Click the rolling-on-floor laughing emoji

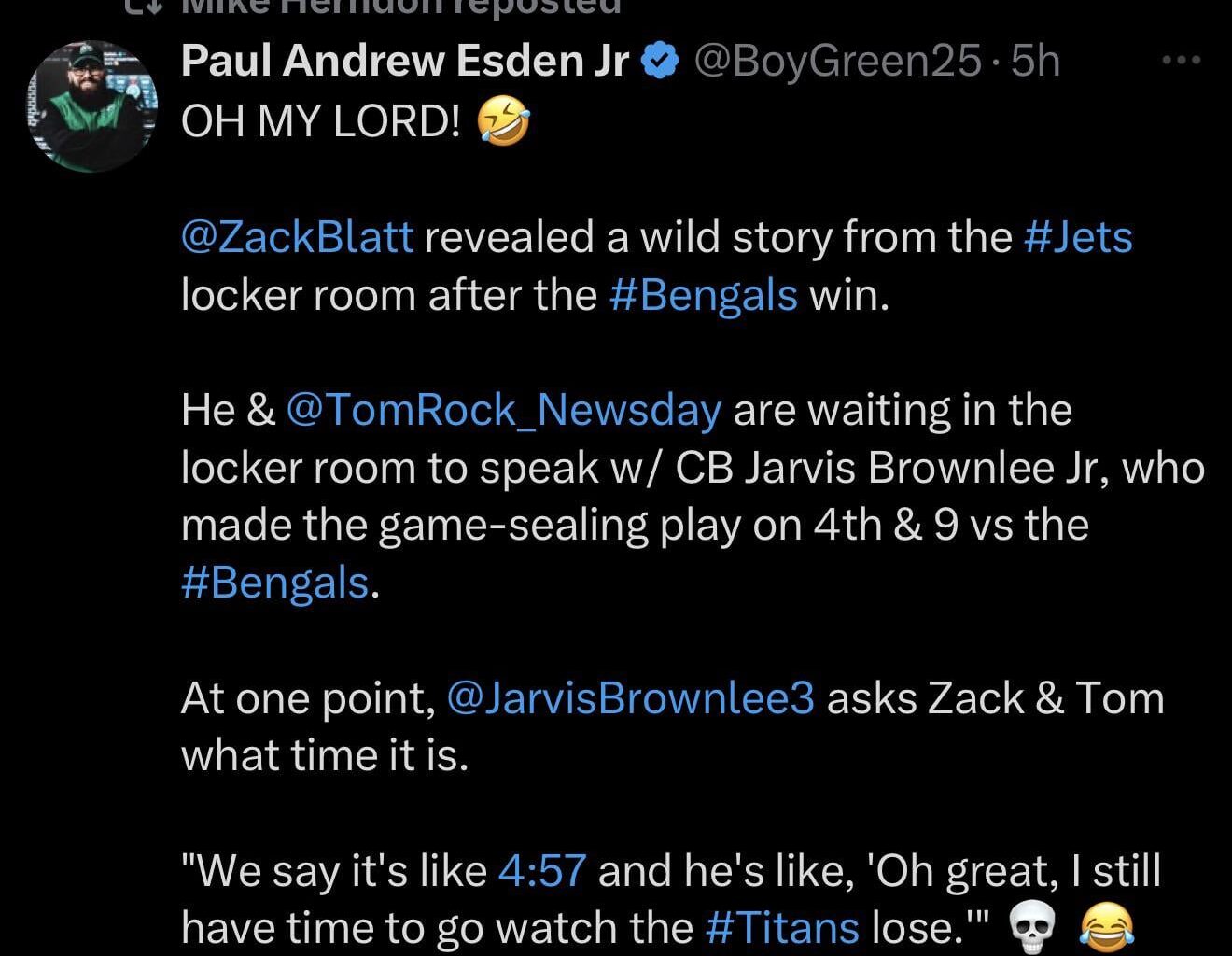pos(503,122)
